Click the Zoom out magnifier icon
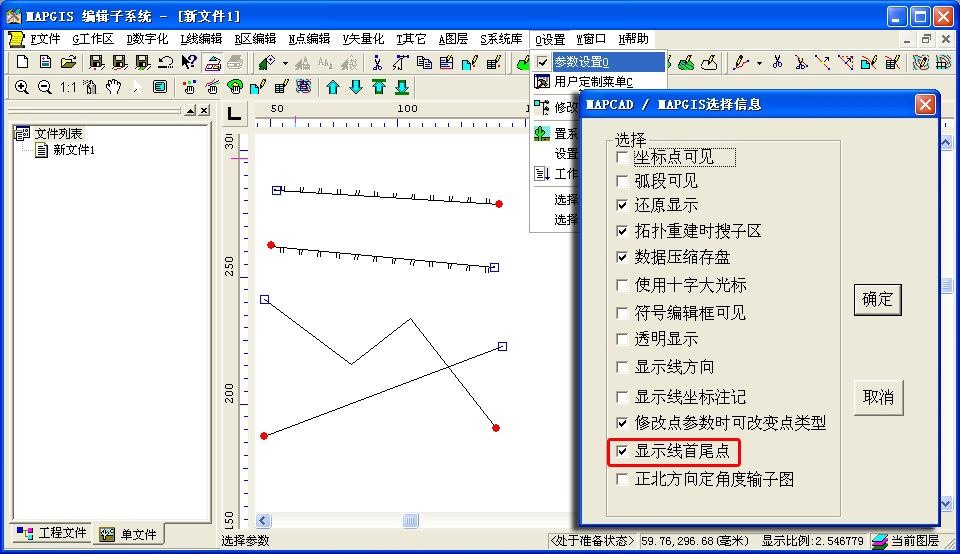Image resolution: width=960 pixels, height=554 pixels. pyautogui.click(x=45, y=87)
